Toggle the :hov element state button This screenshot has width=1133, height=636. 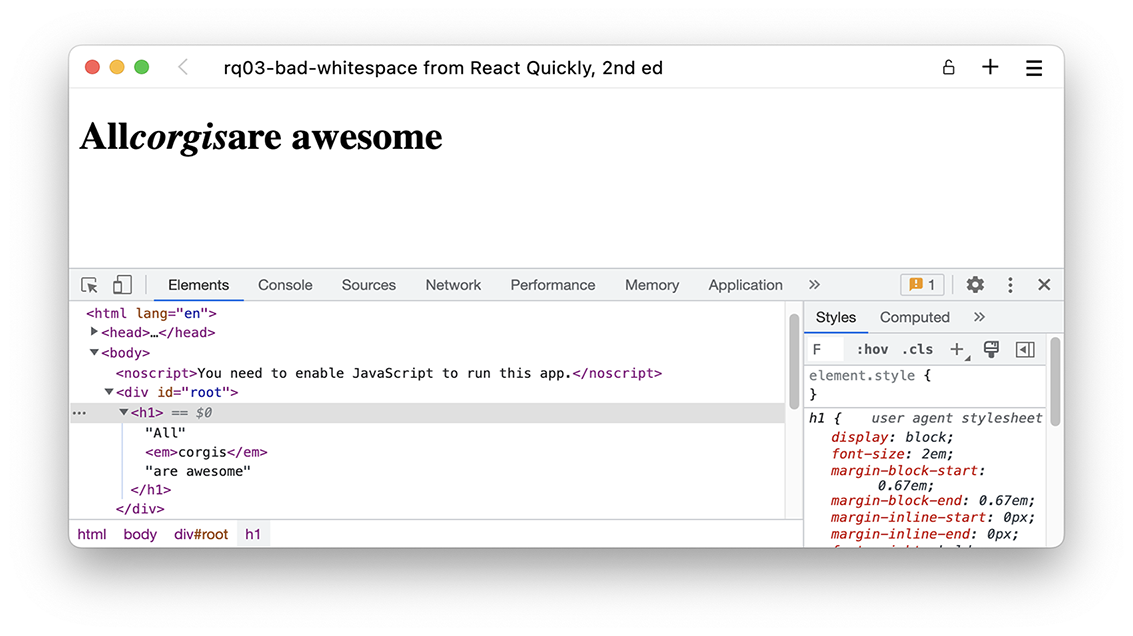(872, 349)
